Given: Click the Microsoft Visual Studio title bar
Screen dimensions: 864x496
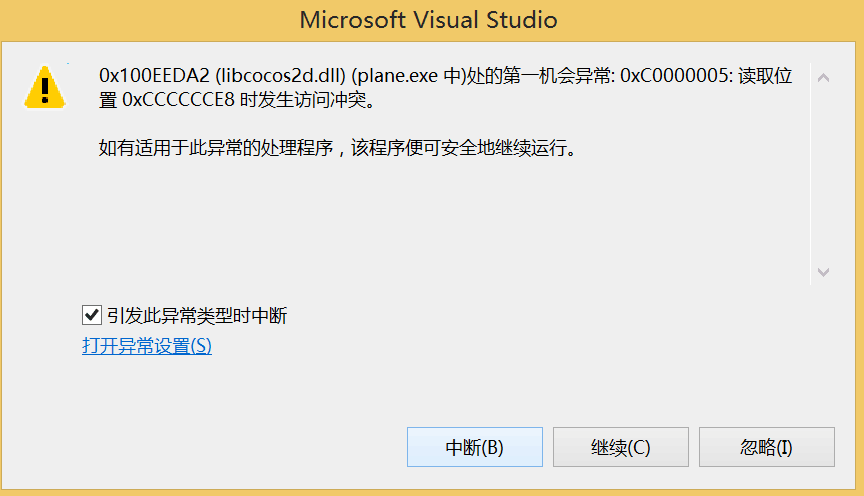Looking at the screenshot, I should pyautogui.click(x=429, y=20).
